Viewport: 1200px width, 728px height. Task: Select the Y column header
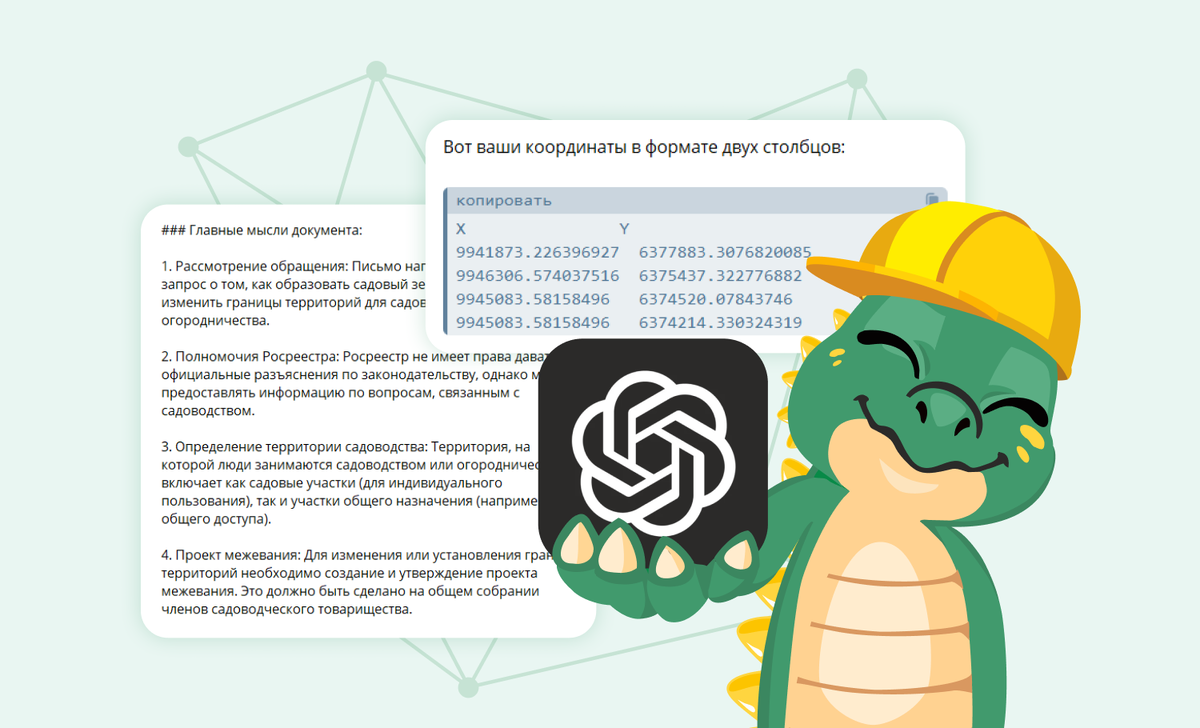[624, 229]
